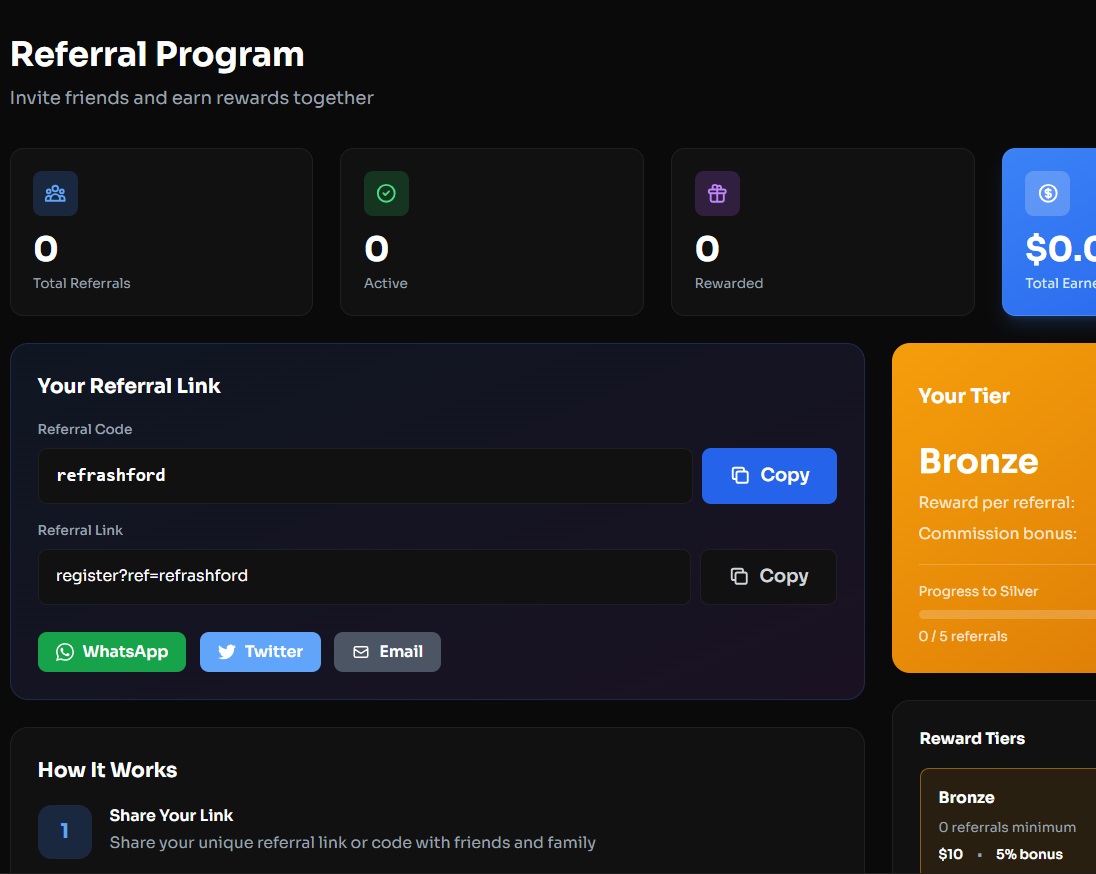This screenshot has width=1096, height=874.
Task: Select the refrashford referral code input field
Action: (x=364, y=475)
